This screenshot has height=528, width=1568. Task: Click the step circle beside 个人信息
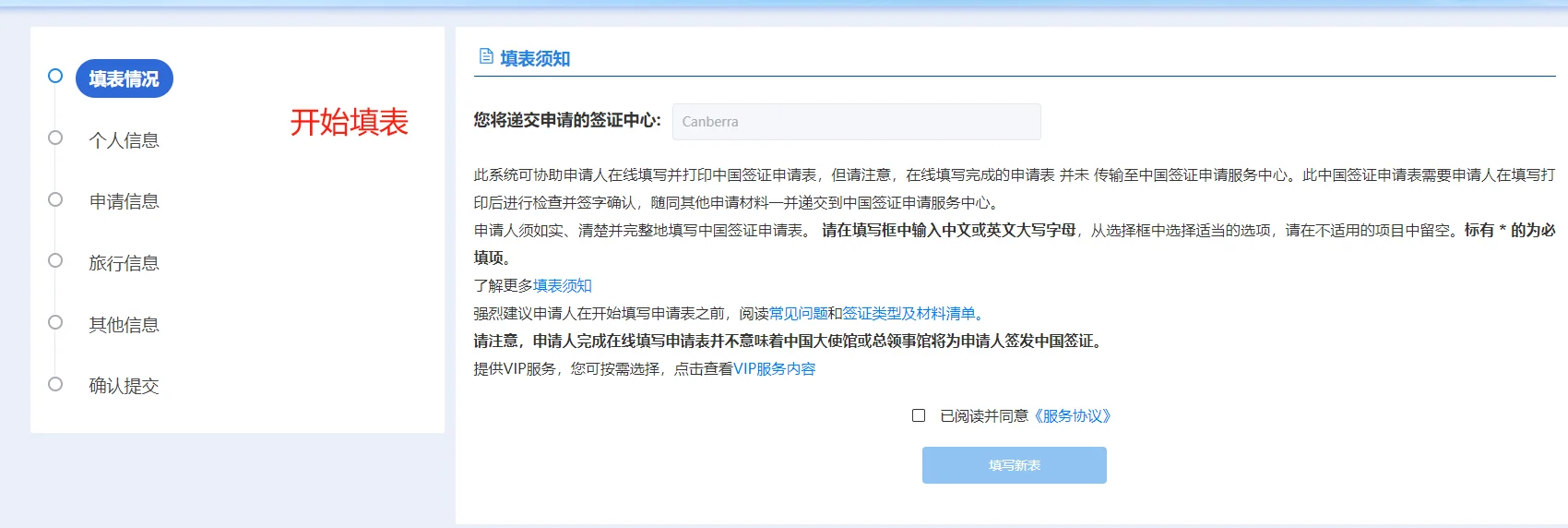55,138
